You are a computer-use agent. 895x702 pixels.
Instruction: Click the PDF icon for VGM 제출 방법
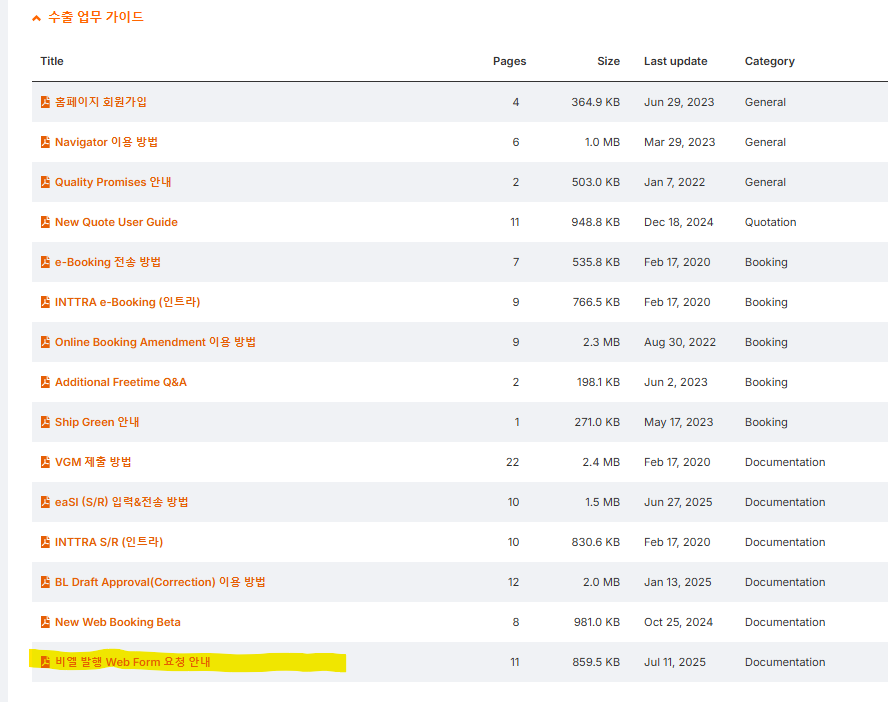45,461
